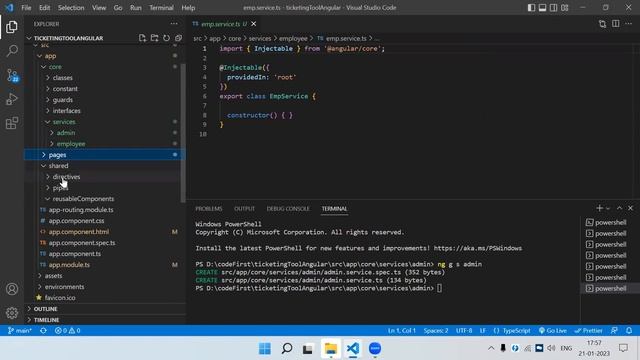The width and height of the screenshot is (640, 360).
Task: Toggle secondary side bar layout icon
Action: point(553,8)
